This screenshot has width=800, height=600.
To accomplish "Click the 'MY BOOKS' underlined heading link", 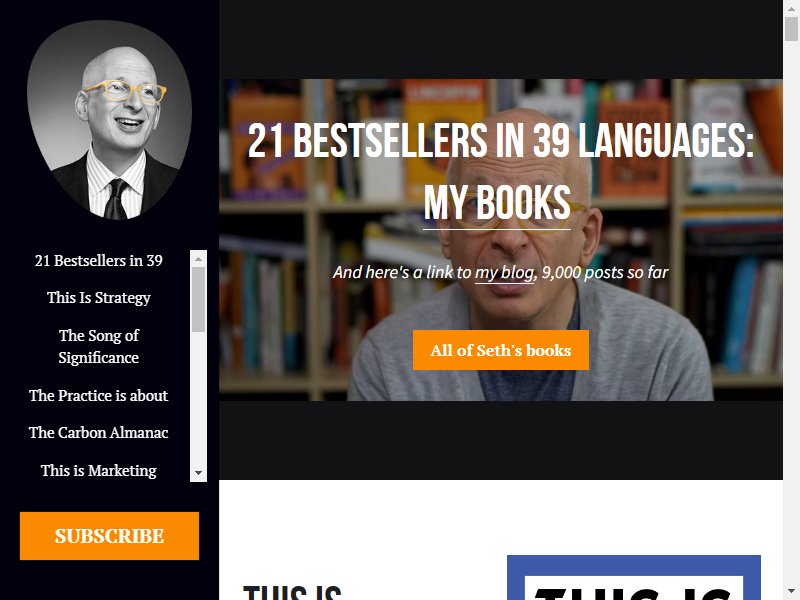I will click(497, 203).
